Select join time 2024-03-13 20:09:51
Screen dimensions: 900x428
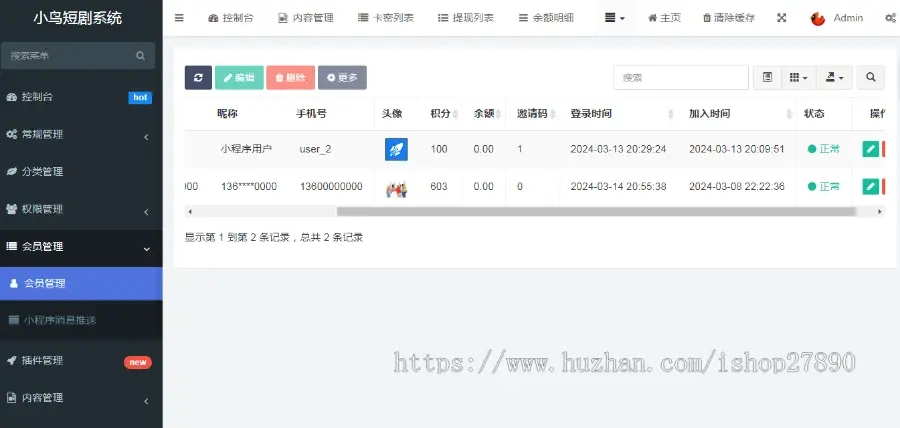(736, 149)
